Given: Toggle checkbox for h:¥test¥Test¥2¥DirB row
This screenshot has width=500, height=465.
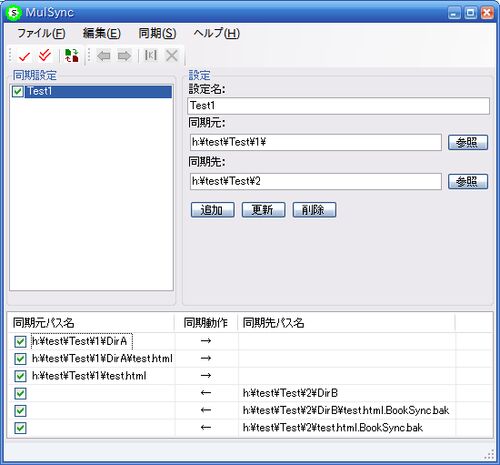Looking at the screenshot, I should tap(20, 393).
